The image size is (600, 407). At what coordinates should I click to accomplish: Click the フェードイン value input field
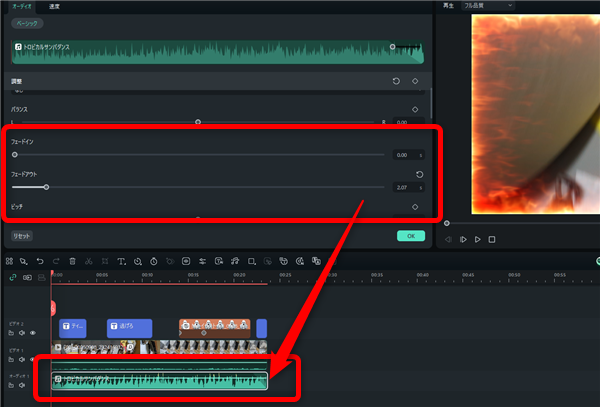pos(405,155)
